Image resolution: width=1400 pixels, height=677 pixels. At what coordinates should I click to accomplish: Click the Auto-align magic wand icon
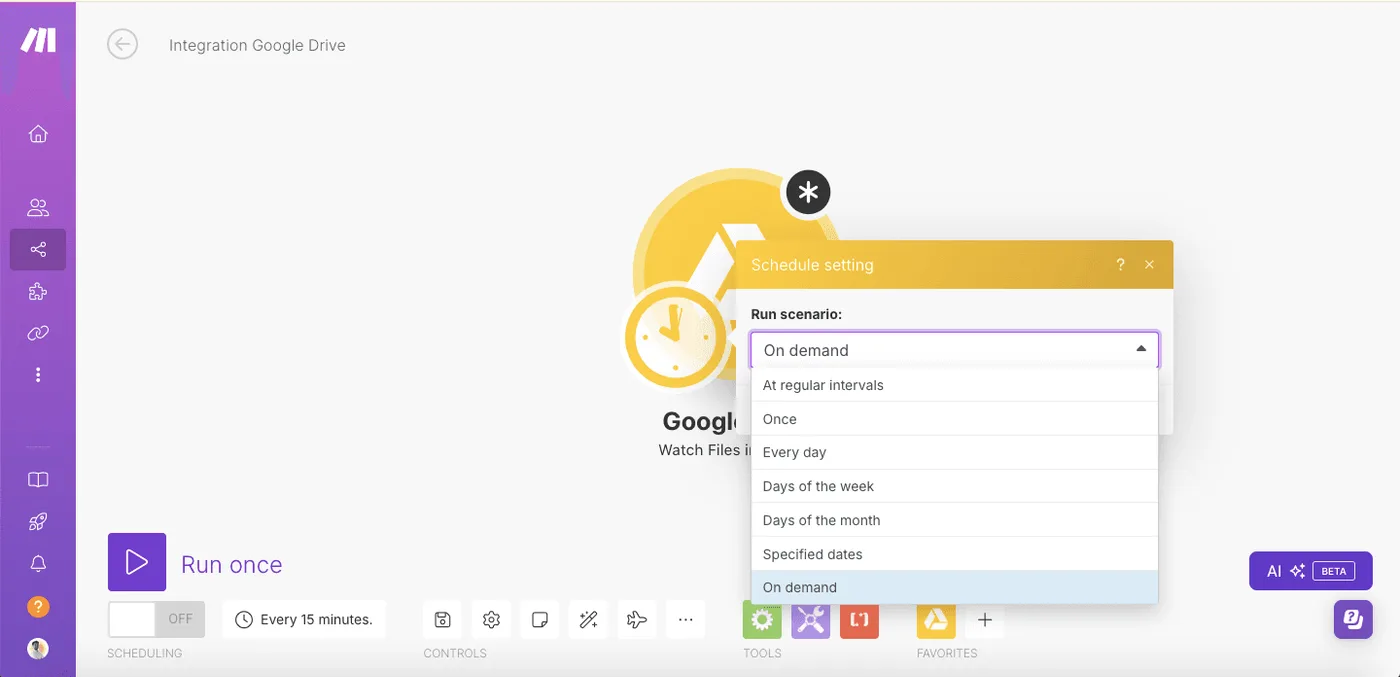click(588, 620)
